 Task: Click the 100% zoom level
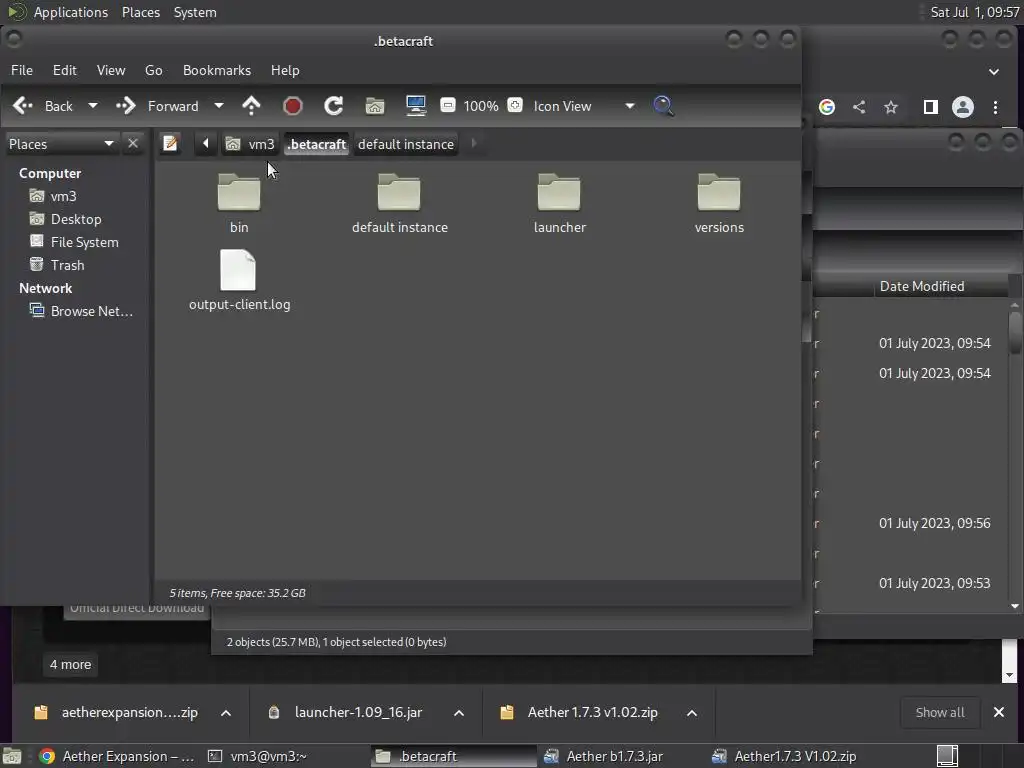pos(481,106)
